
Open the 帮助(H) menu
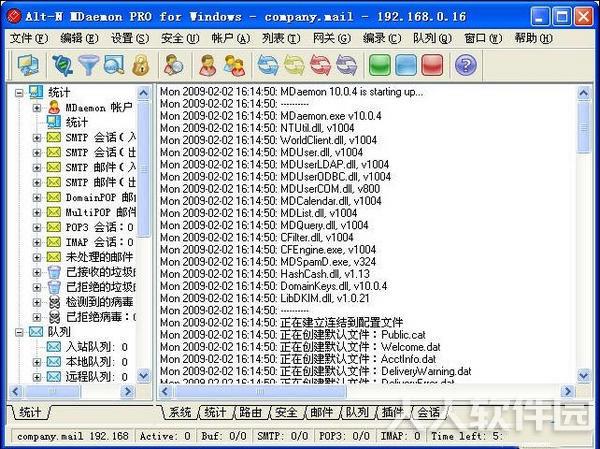click(534, 38)
